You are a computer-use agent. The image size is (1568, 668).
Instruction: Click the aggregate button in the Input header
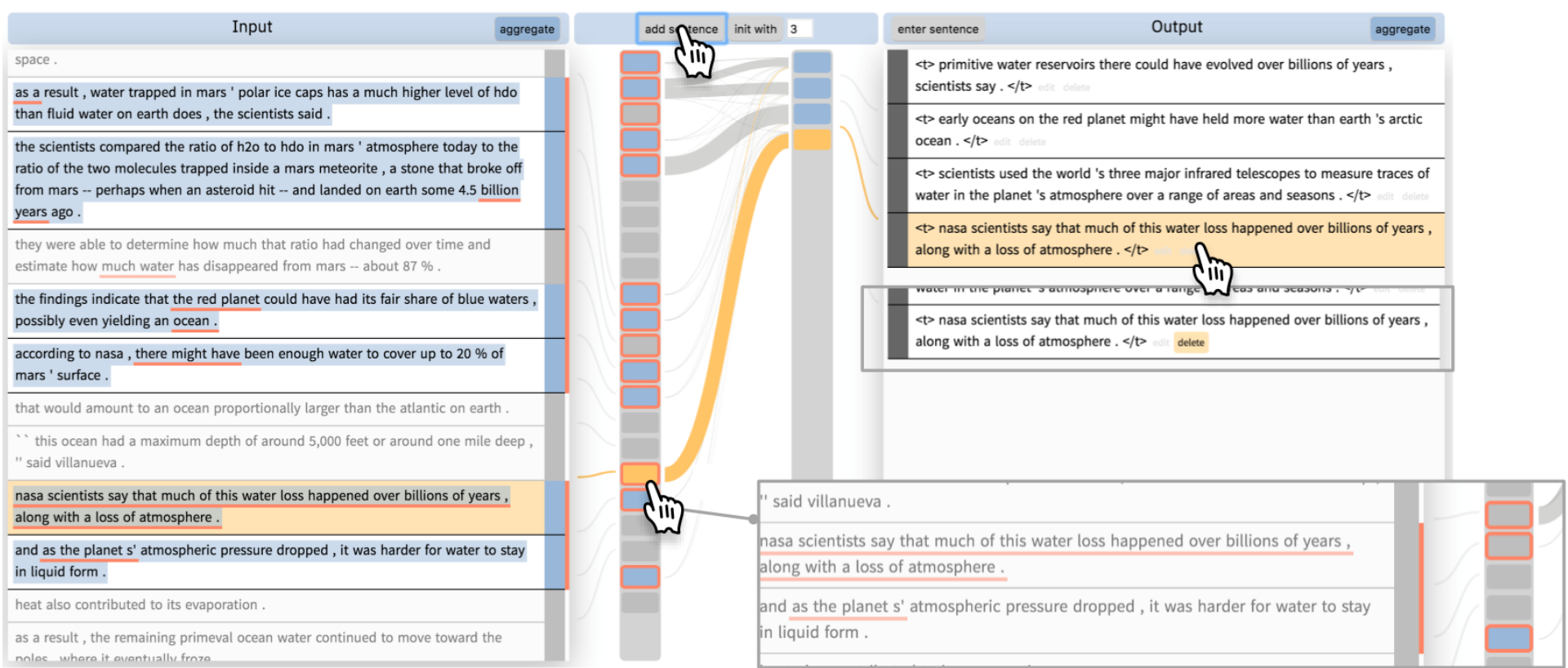pyautogui.click(x=527, y=29)
